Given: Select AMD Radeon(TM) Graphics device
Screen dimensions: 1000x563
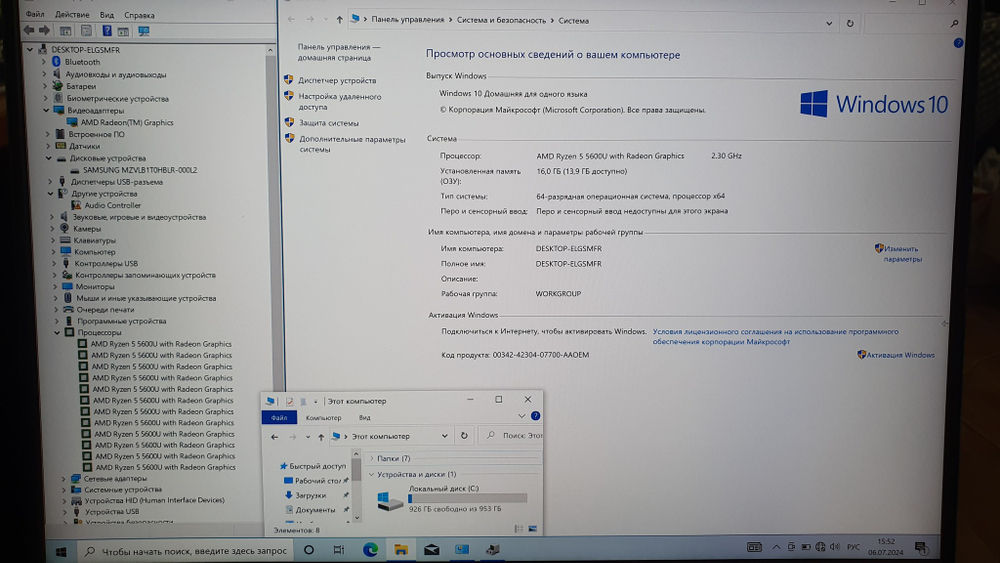Looking at the screenshot, I should point(126,122).
